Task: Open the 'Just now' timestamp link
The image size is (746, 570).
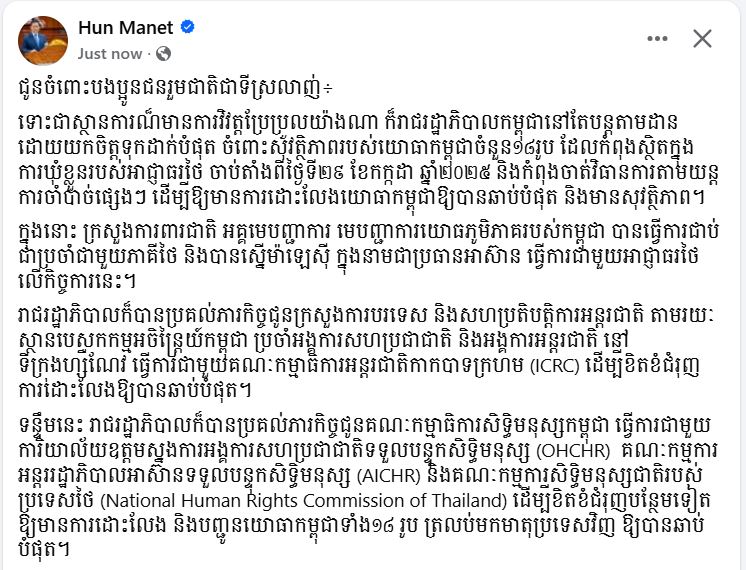Action: tap(110, 54)
